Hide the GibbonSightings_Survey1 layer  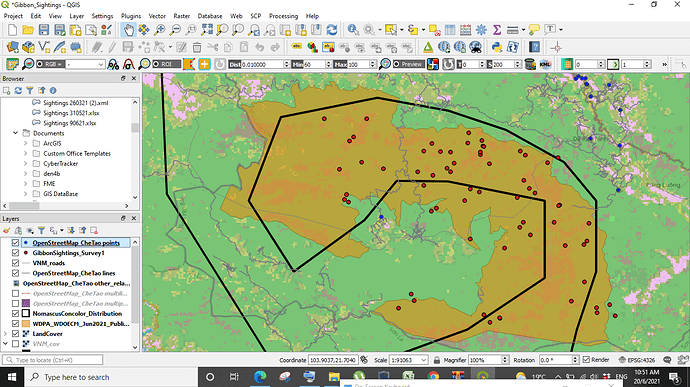pos(15,253)
